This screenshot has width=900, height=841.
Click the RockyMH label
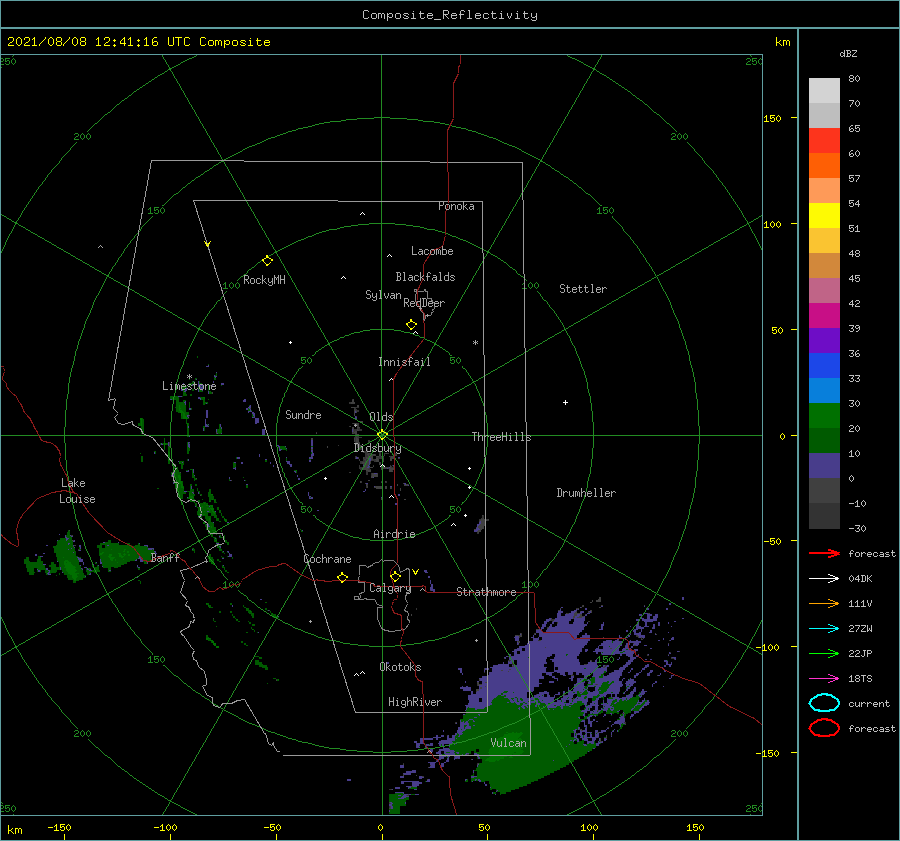pyautogui.click(x=264, y=280)
